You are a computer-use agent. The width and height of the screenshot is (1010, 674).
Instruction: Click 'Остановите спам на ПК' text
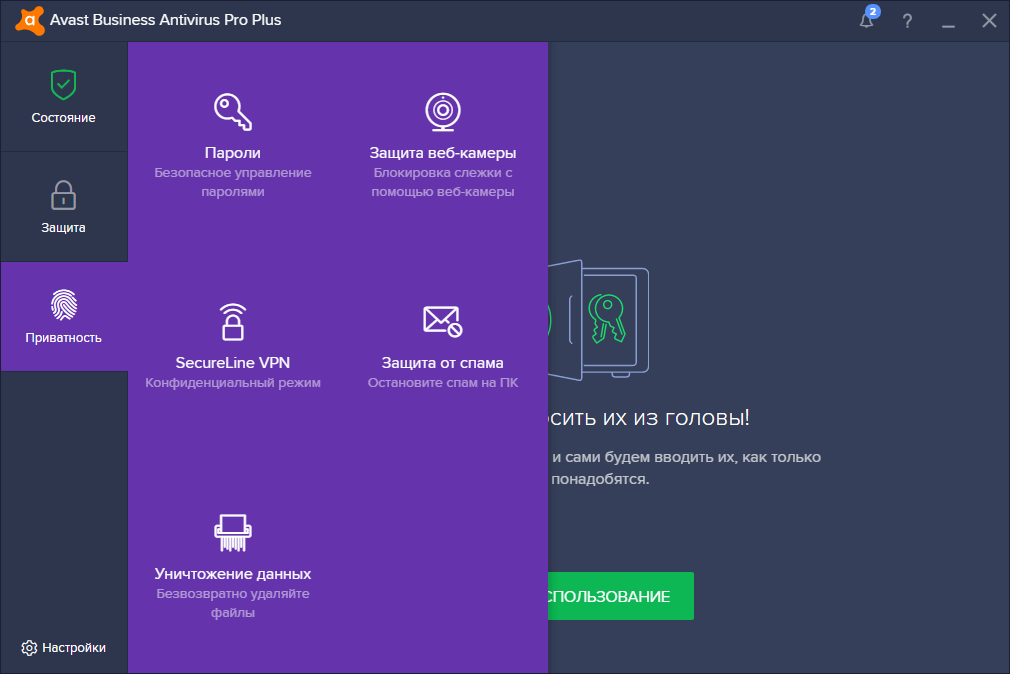tap(443, 383)
